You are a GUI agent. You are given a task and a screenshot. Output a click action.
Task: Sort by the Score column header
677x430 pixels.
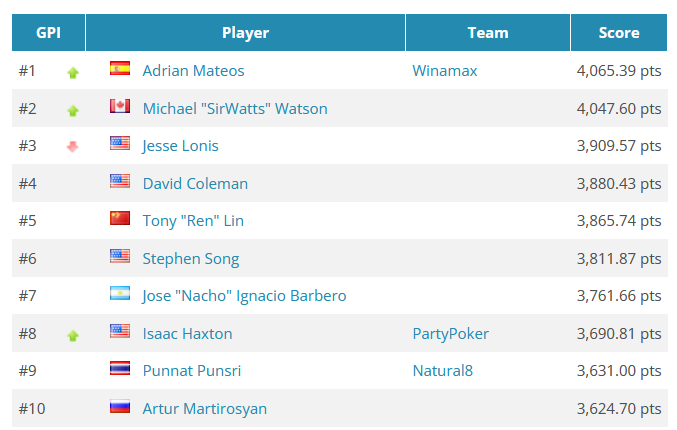(x=619, y=33)
